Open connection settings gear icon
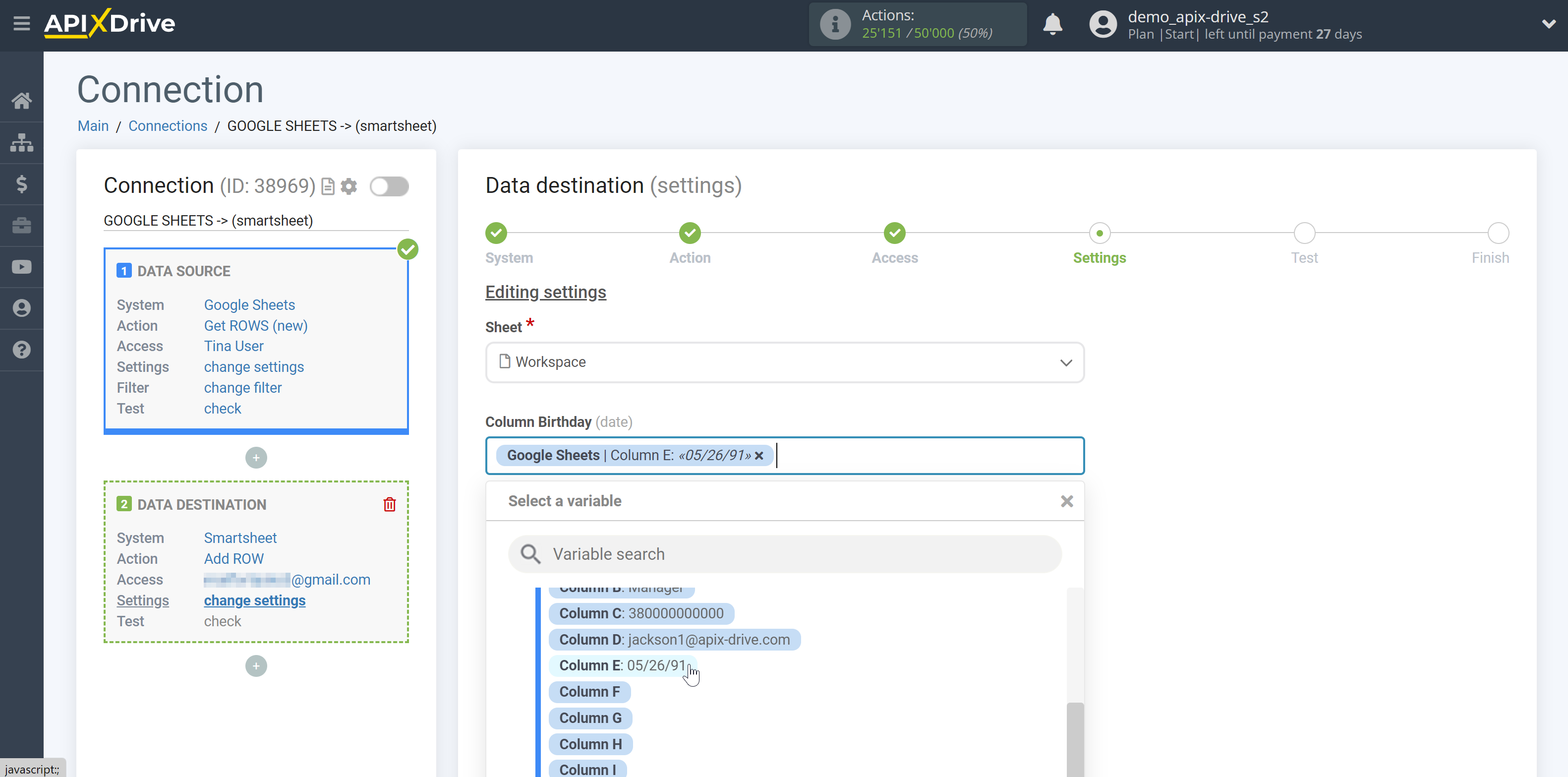 click(349, 186)
